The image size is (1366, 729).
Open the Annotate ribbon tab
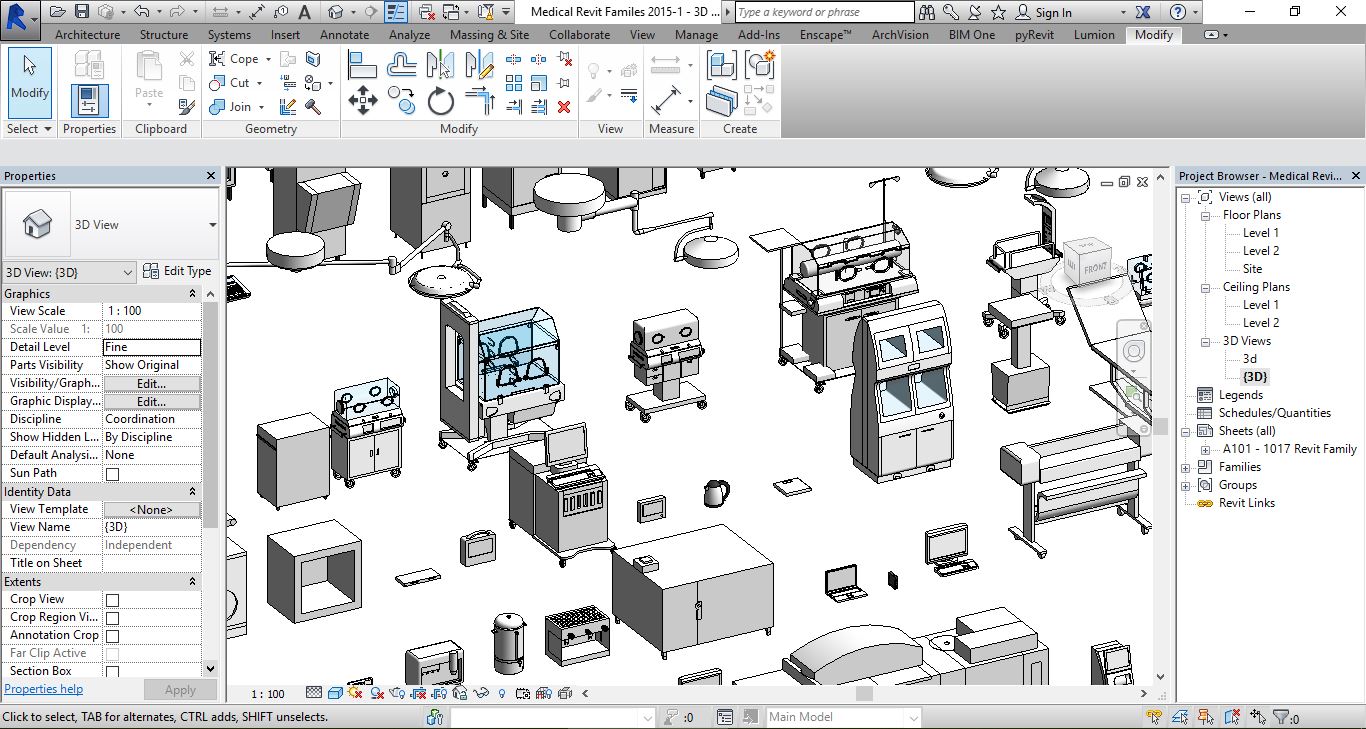(344, 34)
